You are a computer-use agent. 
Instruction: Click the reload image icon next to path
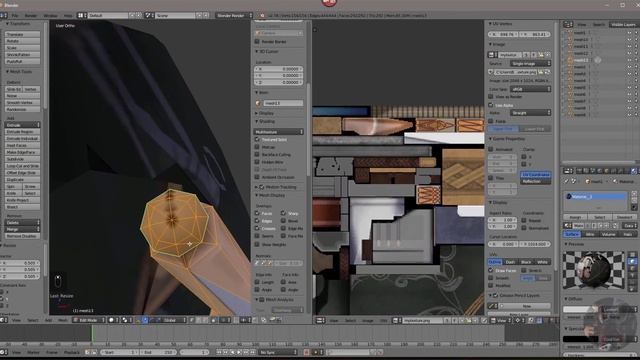[548, 72]
